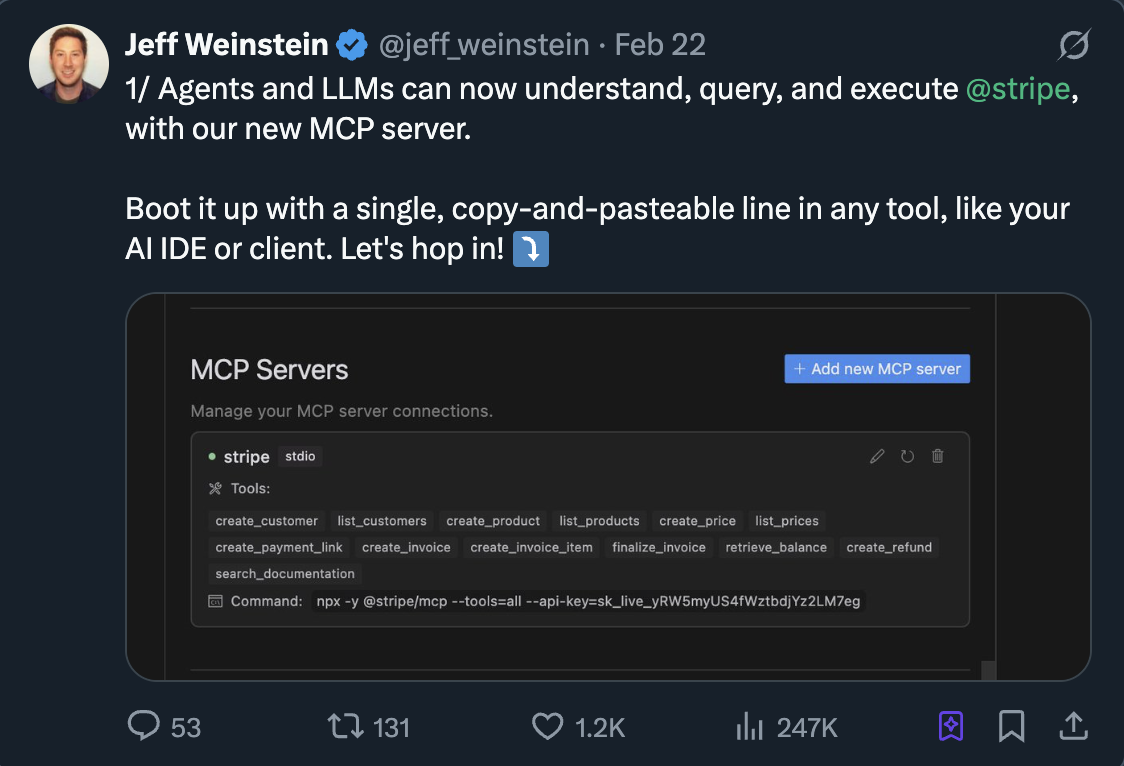Click the @jeff_weinstein handle

(x=483, y=45)
